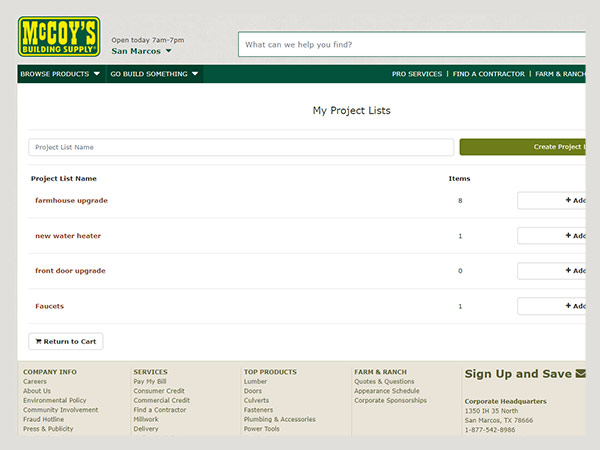Expand the Go Build Something menu
Image resolution: width=600 pixels, height=450 pixels.
click(x=154, y=74)
